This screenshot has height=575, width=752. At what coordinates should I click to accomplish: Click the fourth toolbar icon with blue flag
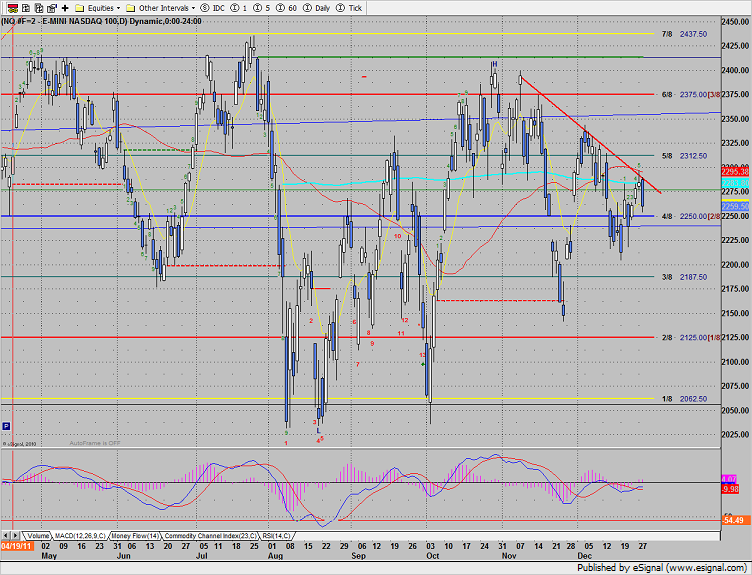pos(52,8)
